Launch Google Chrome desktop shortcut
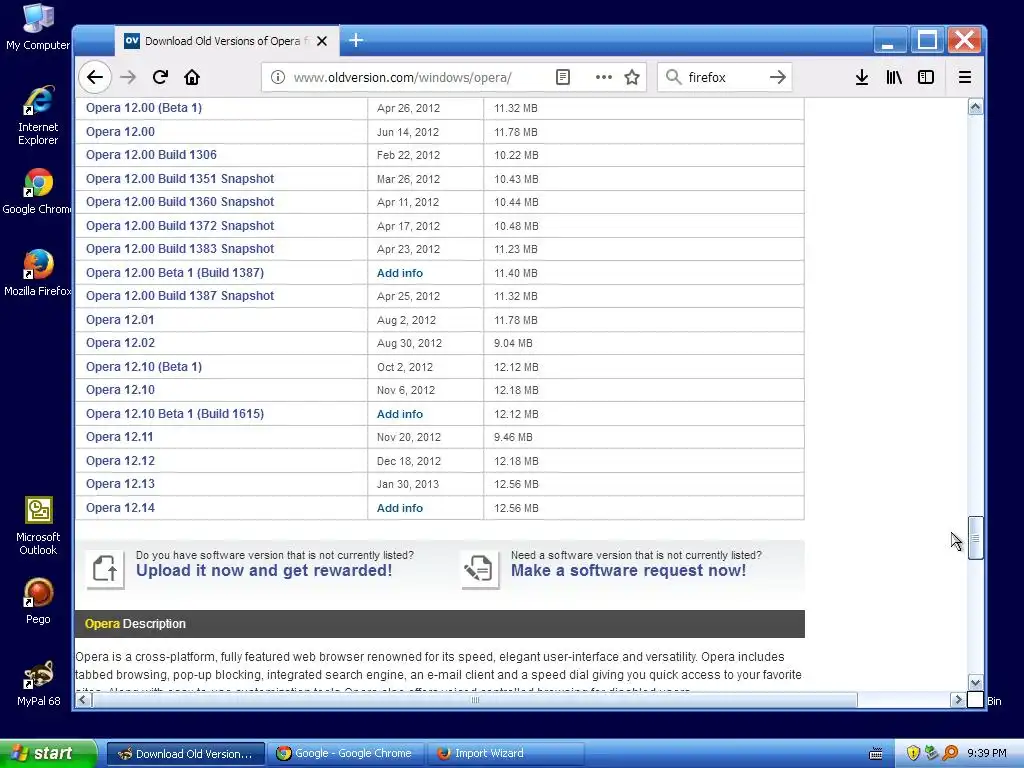 coord(38,191)
